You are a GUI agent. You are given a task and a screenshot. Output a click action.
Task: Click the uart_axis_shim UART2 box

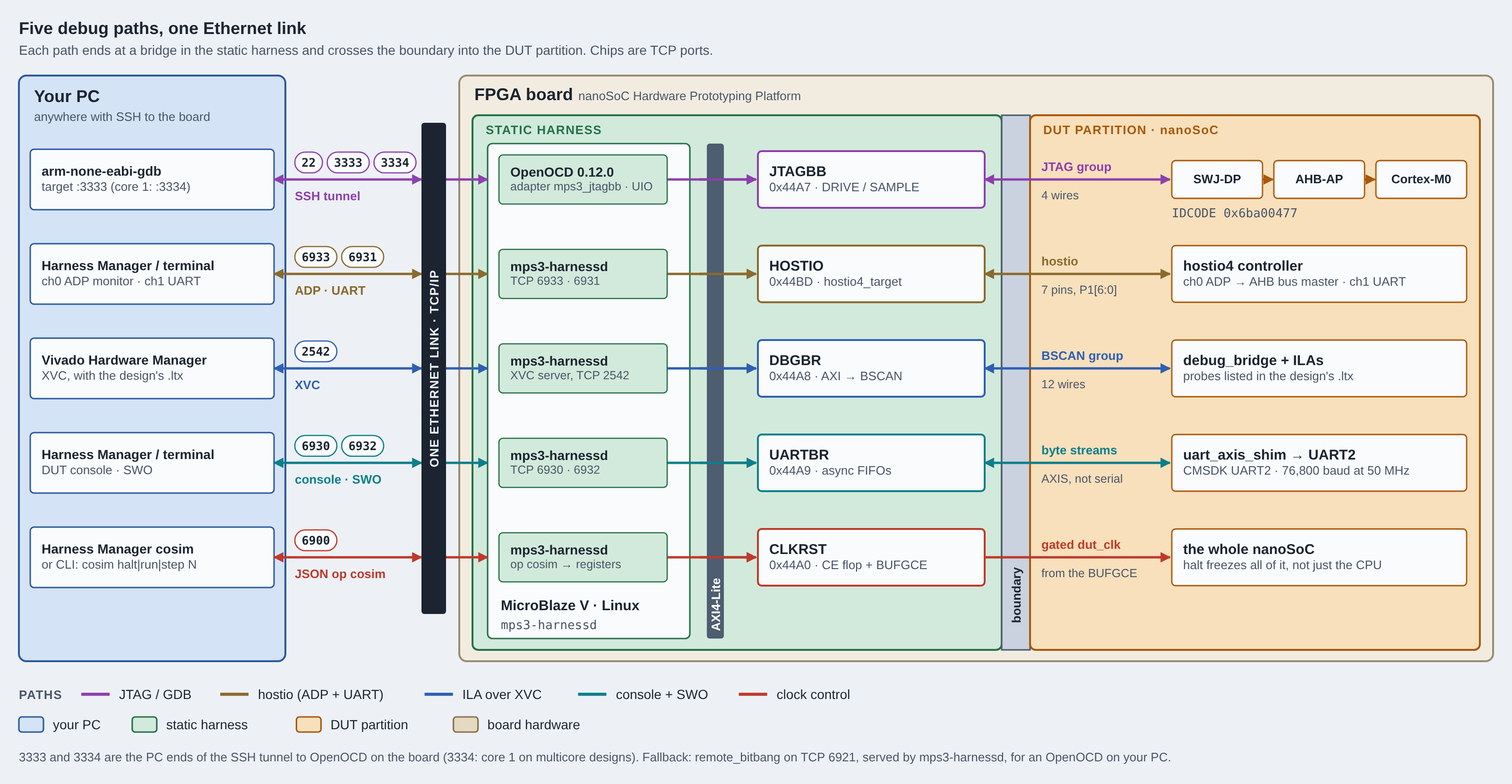(1319, 462)
